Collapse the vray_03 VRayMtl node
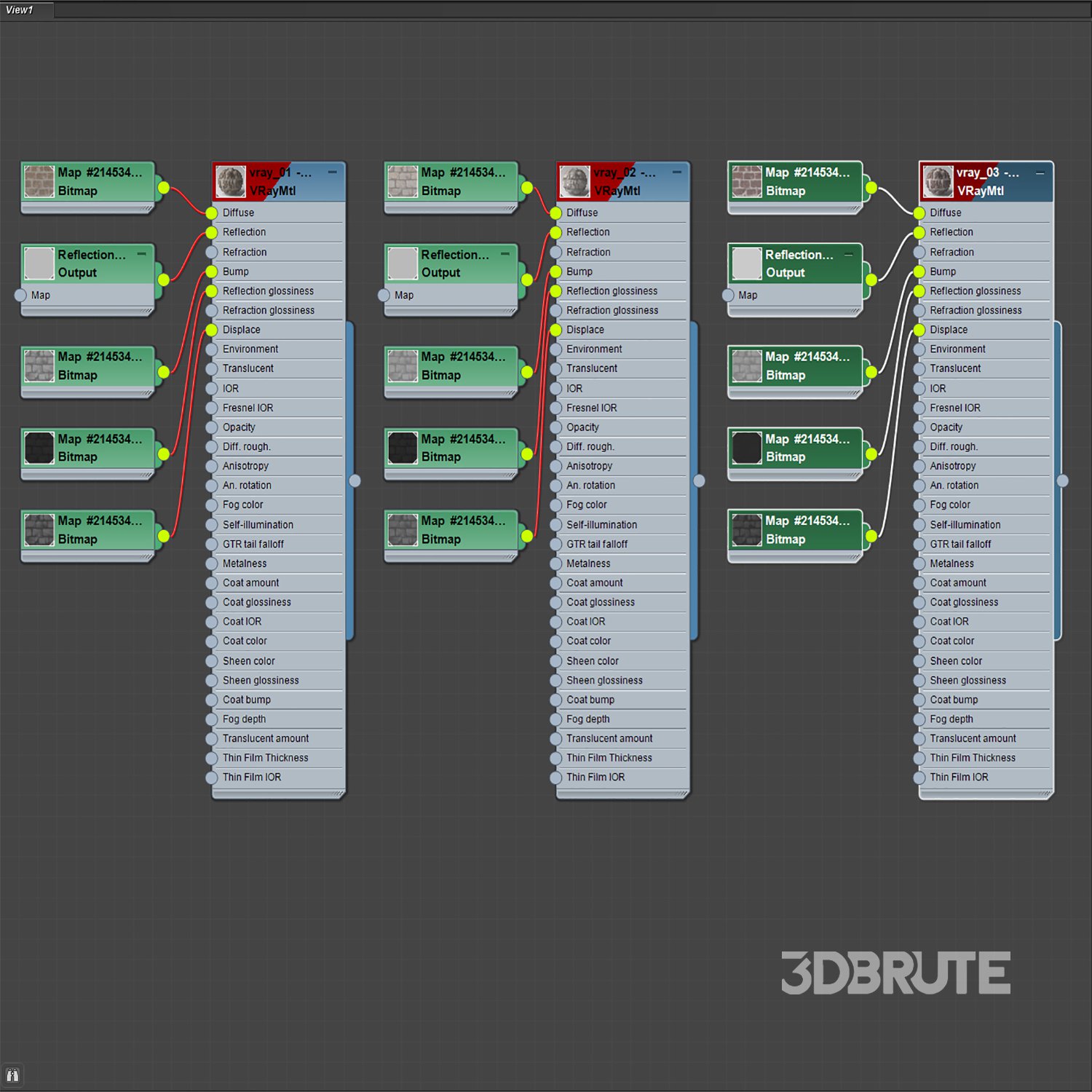 pyautogui.click(x=1040, y=173)
